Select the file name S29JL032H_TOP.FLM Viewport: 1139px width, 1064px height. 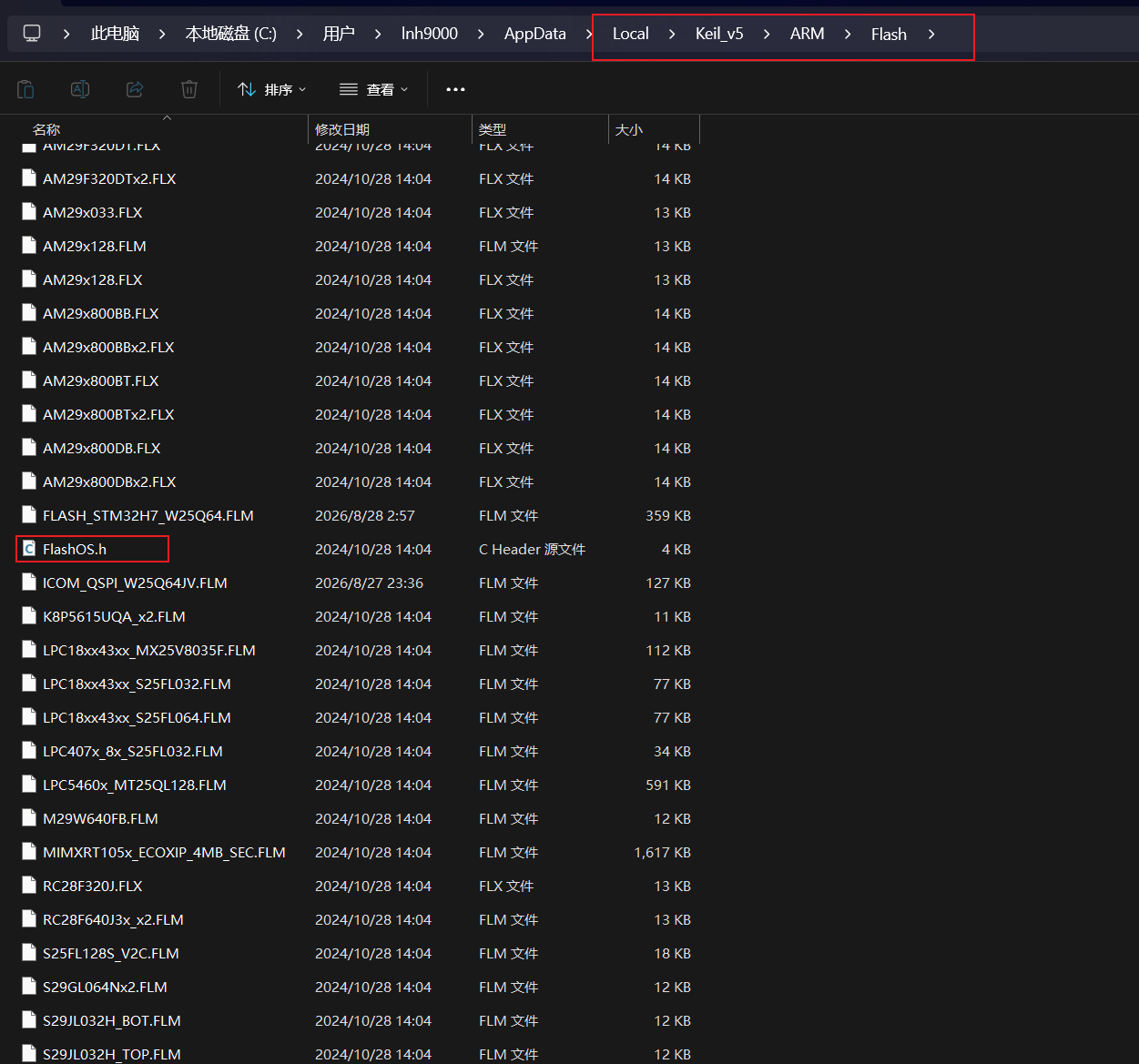pyautogui.click(x=112, y=1054)
